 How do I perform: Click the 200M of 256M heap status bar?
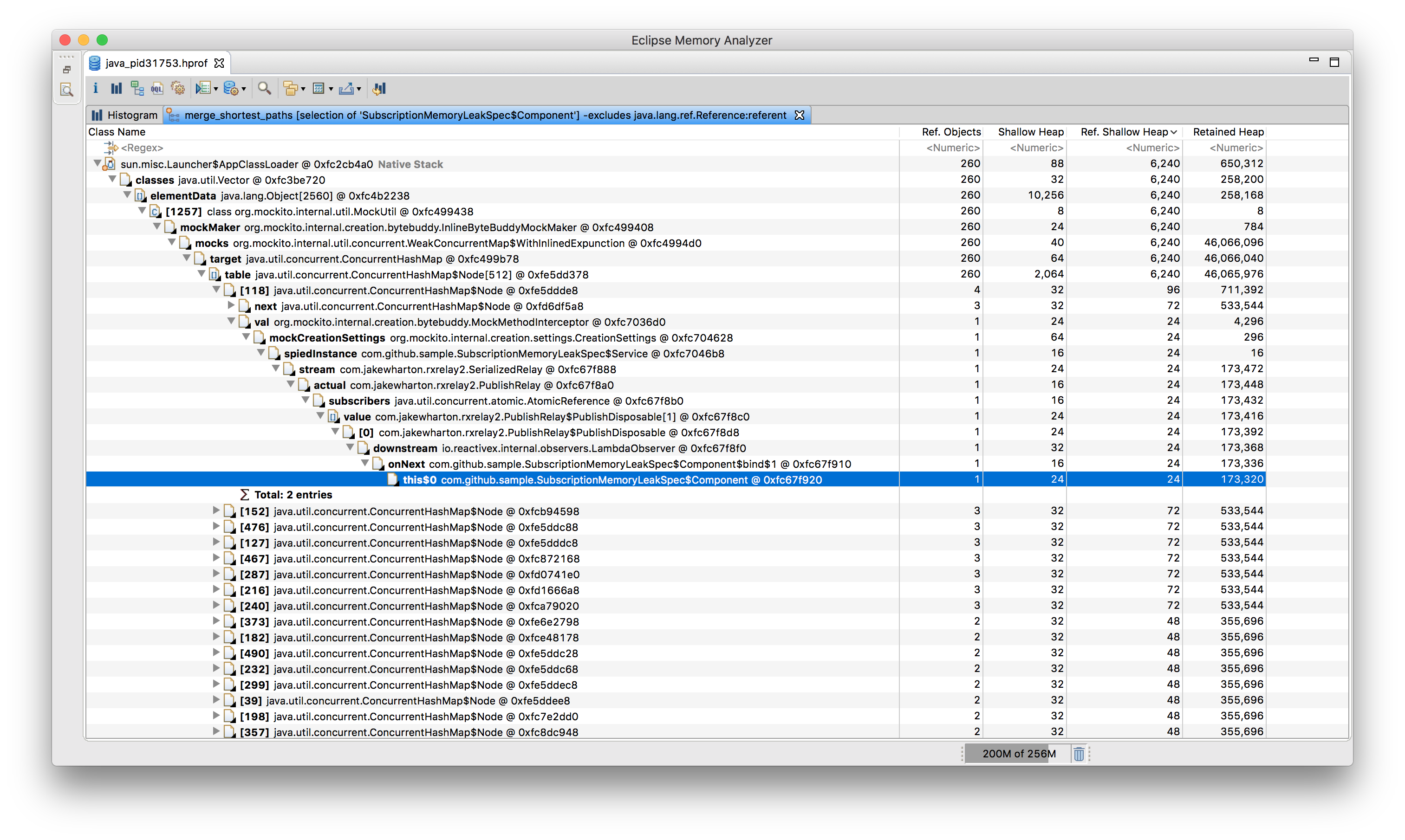[x=1017, y=754]
